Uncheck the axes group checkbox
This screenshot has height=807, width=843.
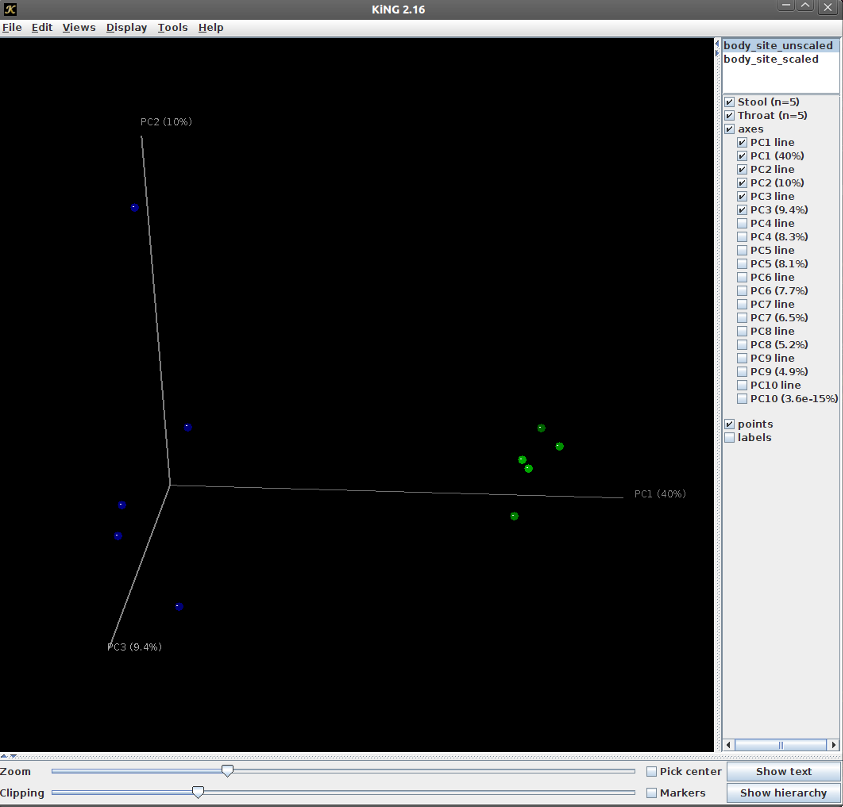click(730, 129)
